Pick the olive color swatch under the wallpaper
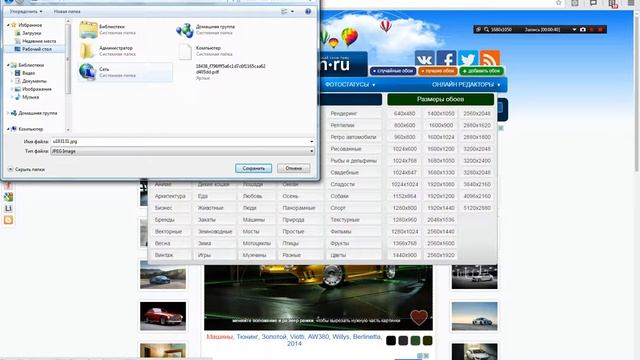The height and width of the screenshot is (360, 640). tap(427, 340)
